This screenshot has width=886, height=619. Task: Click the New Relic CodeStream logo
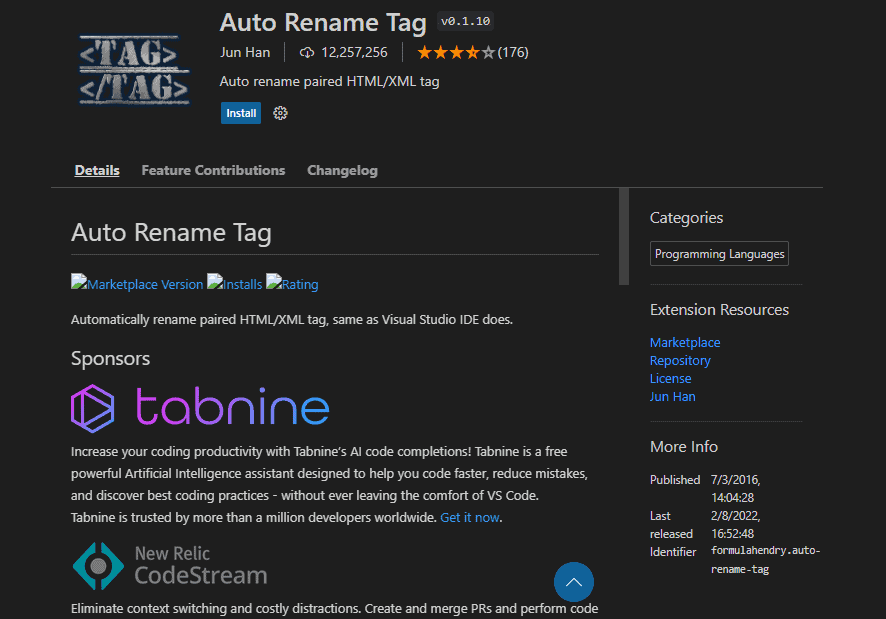pos(170,565)
